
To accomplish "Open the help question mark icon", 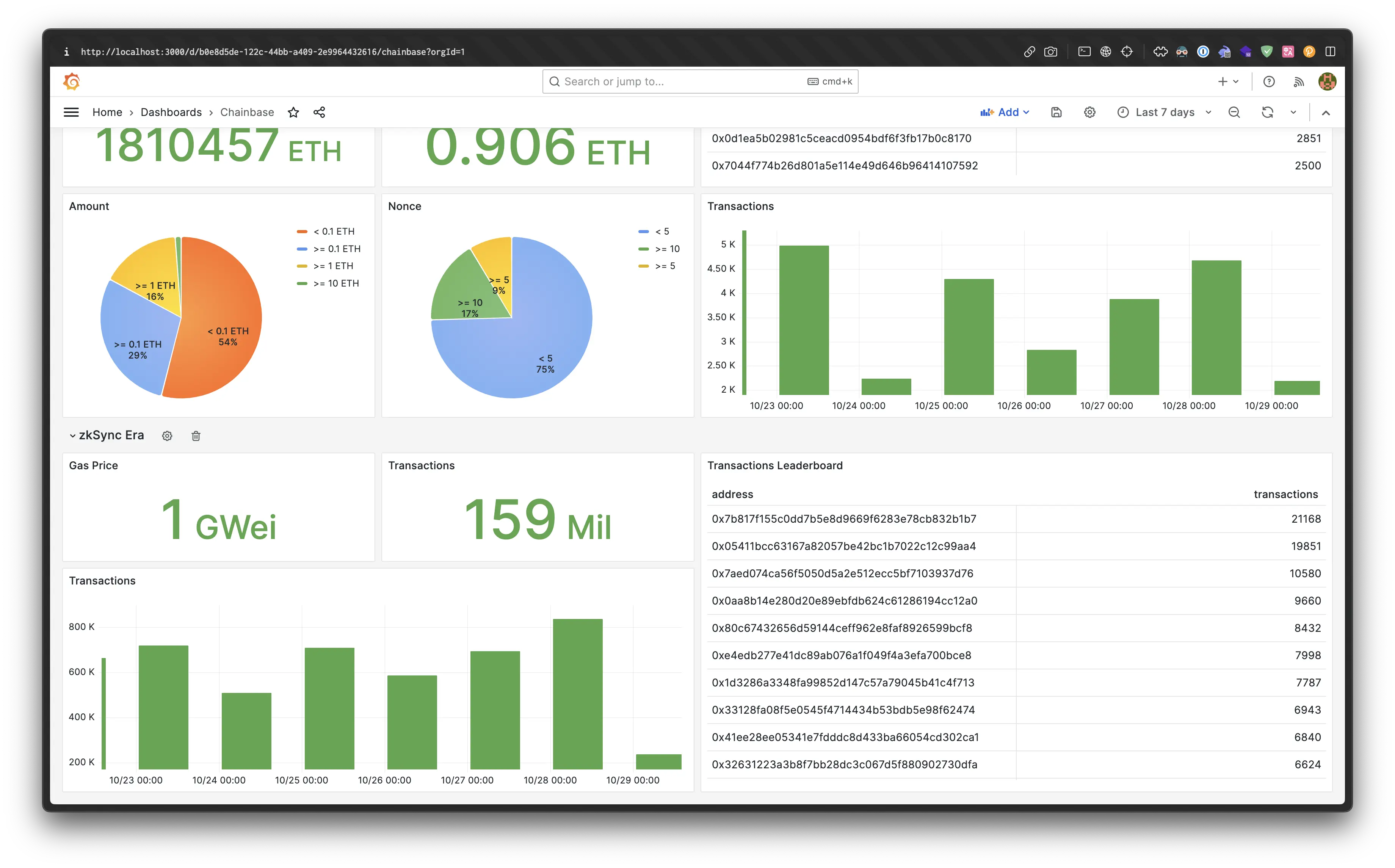I will pyautogui.click(x=1269, y=81).
